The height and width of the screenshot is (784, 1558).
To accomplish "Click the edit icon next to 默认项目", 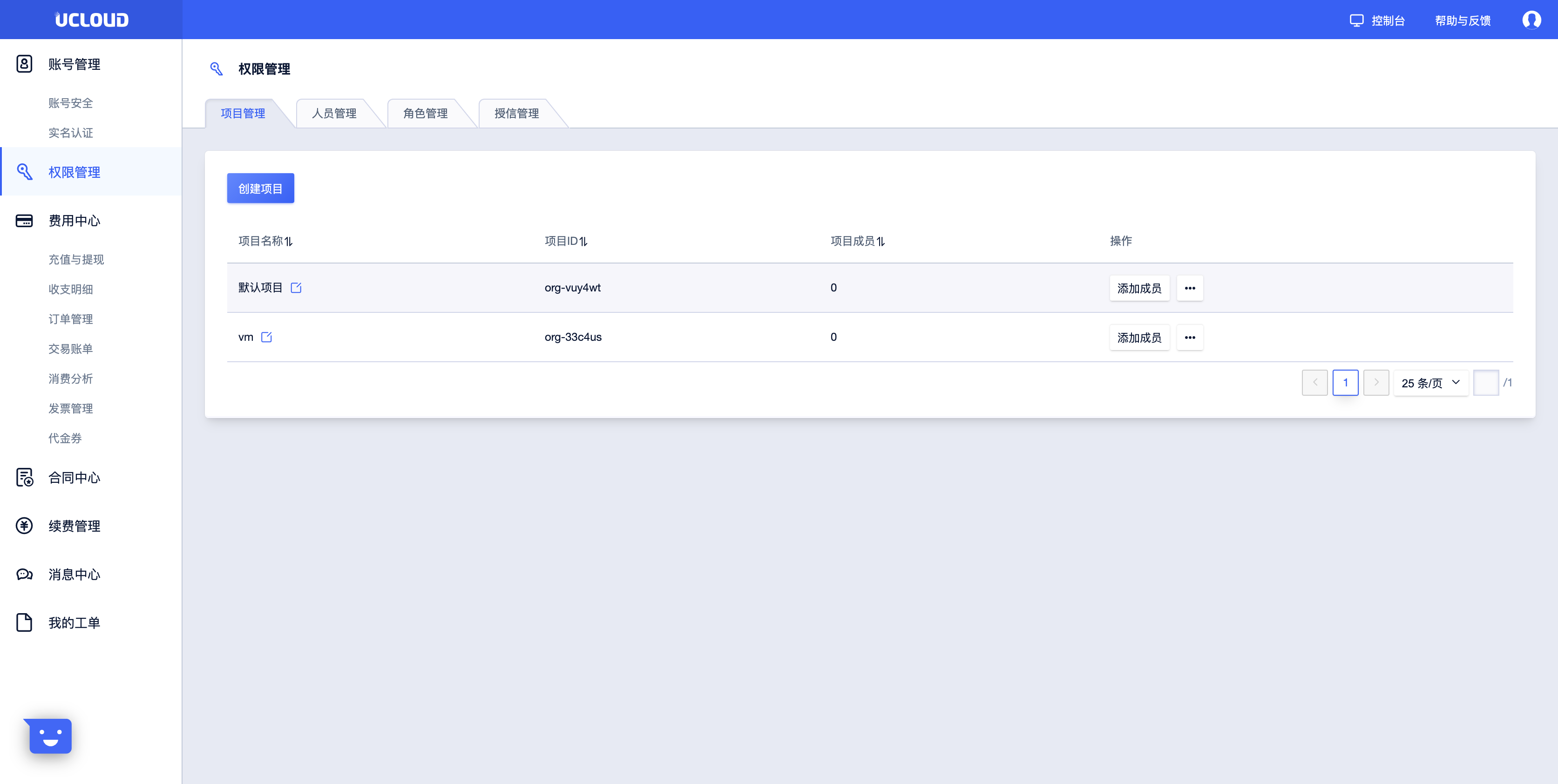I will 296,288.
